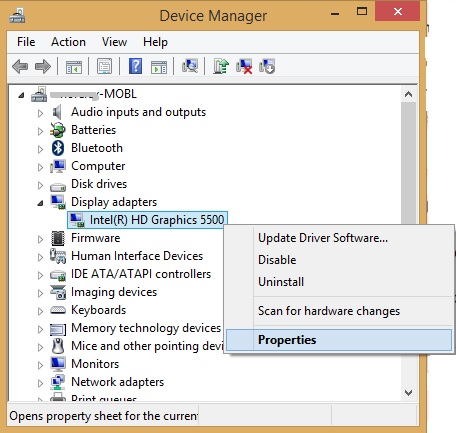Click the Memory technology devices icon
This screenshot has width=456, height=433.
click(x=58, y=329)
